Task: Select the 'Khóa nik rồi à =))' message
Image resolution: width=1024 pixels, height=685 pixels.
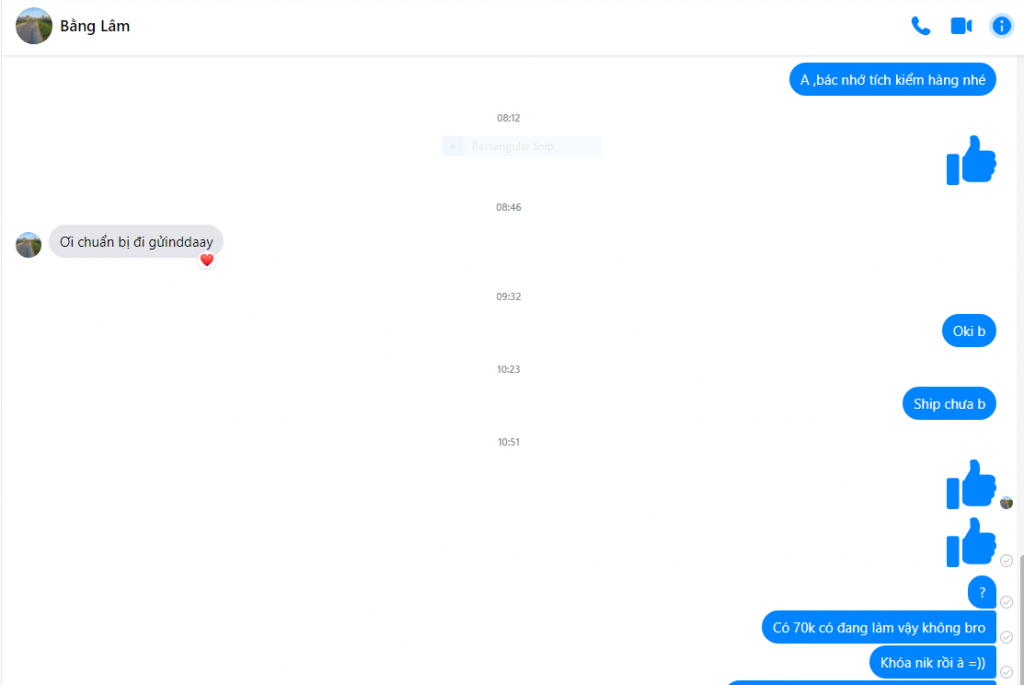Action: 933,662
